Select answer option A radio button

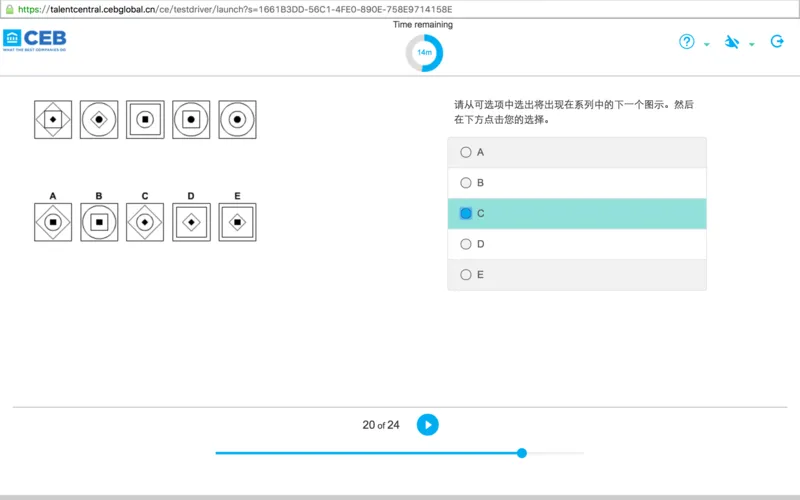coord(465,152)
